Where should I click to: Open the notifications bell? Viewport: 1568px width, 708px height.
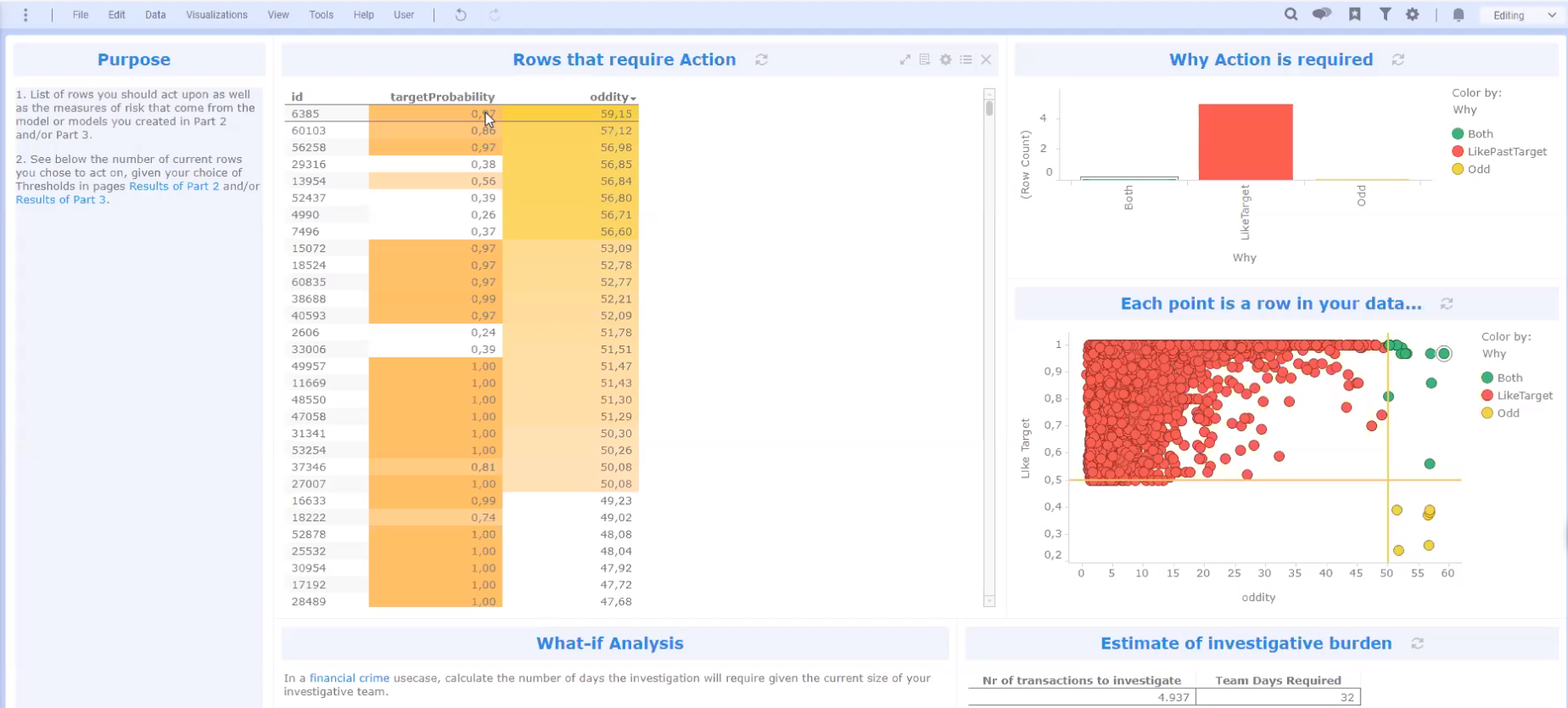[x=1459, y=15]
